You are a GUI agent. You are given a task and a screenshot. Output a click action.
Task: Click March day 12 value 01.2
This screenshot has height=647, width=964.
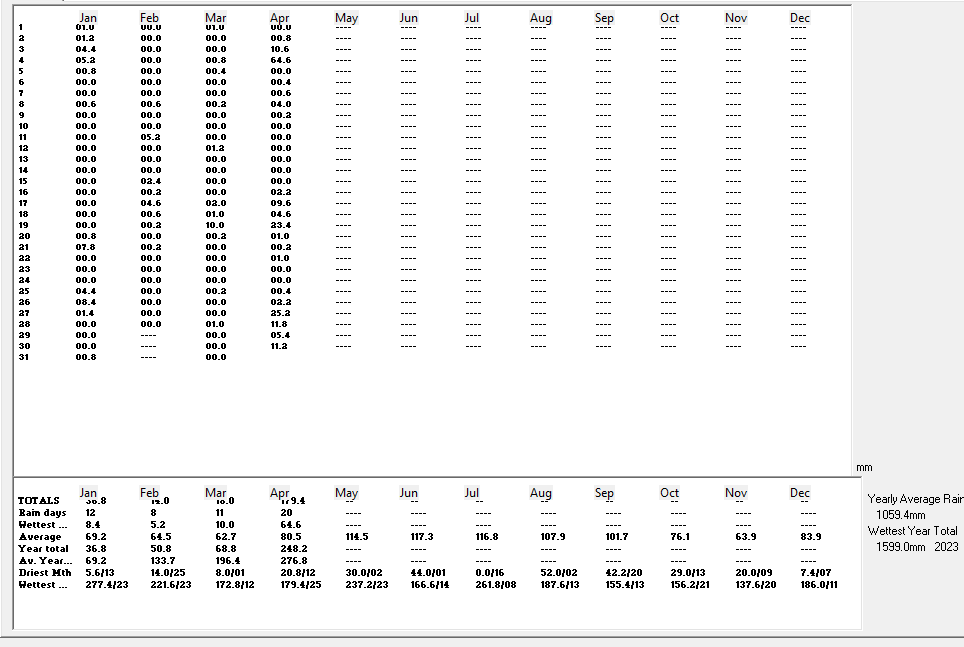215,148
